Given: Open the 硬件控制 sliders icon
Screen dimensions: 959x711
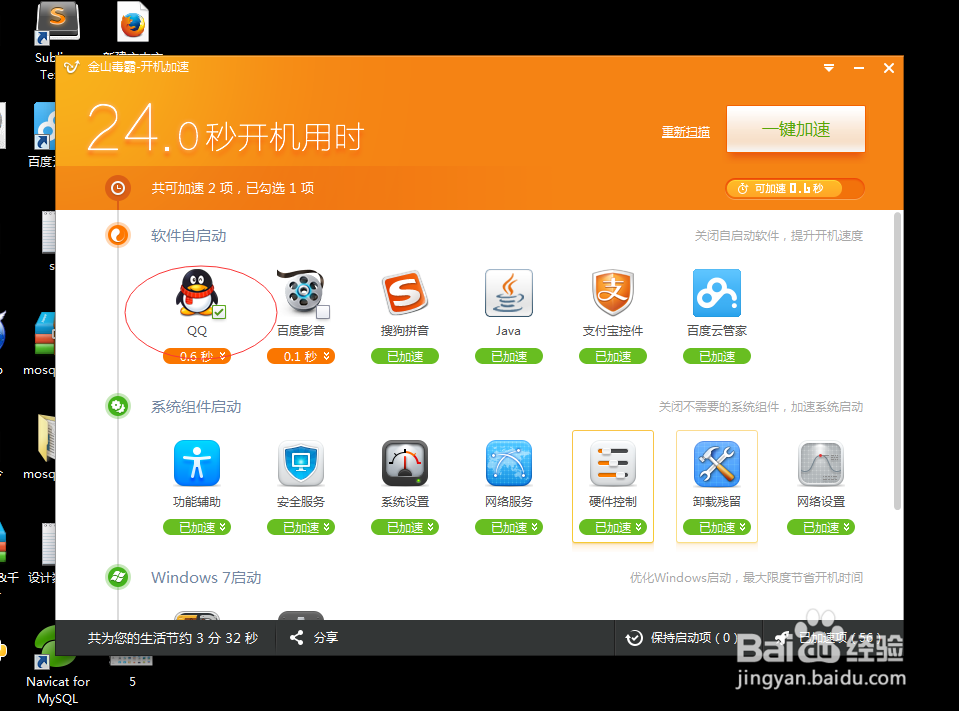Looking at the screenshot, I should pos(613,463).
